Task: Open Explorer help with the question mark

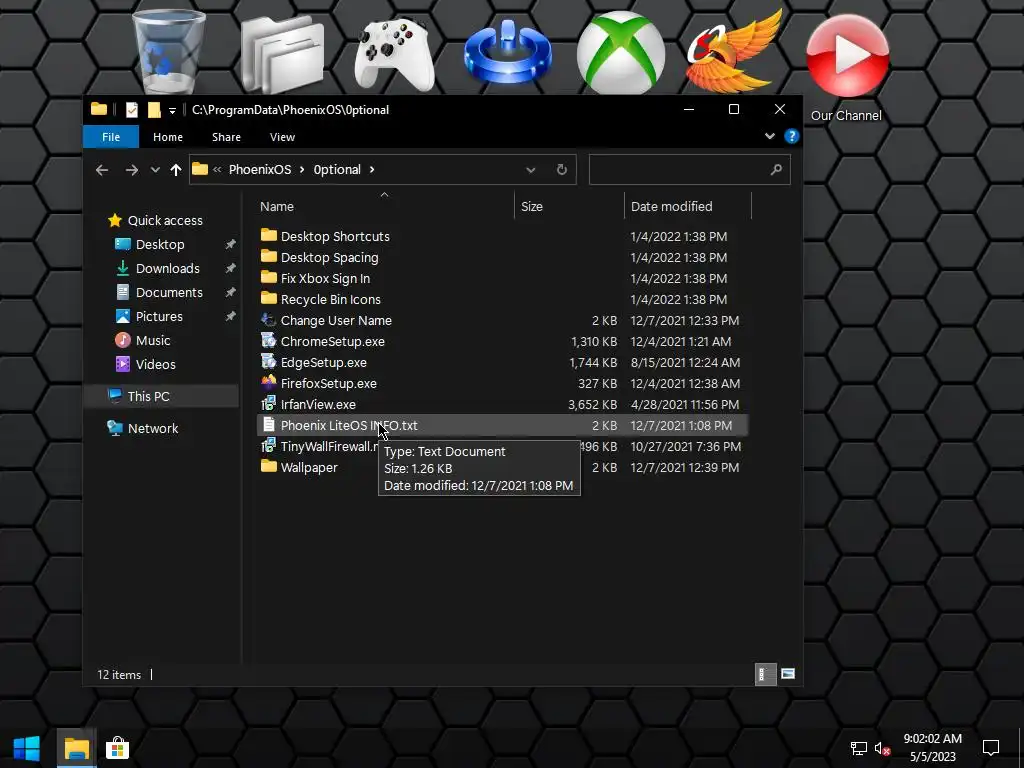Action: coord(792,136)
